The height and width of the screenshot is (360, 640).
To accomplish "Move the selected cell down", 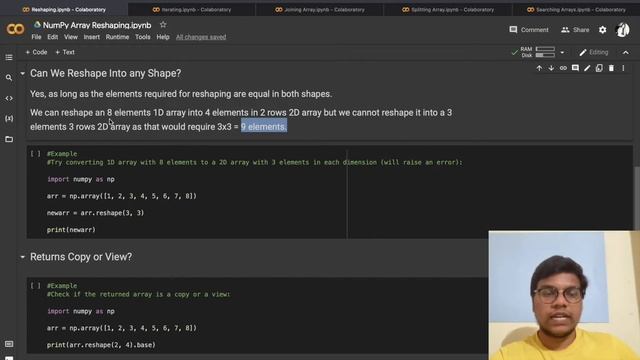I will pos(551,68).
